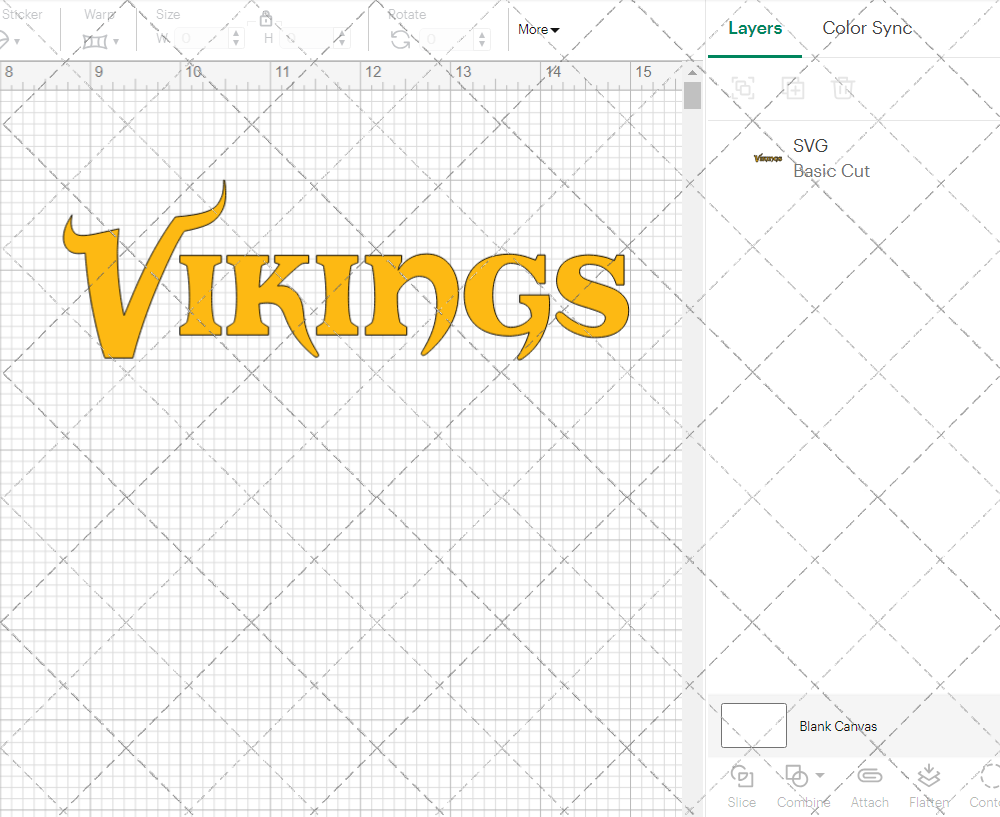Click the Flatten tool
Viewport: 1000px width, 817px height.
(x=929, y=787)
